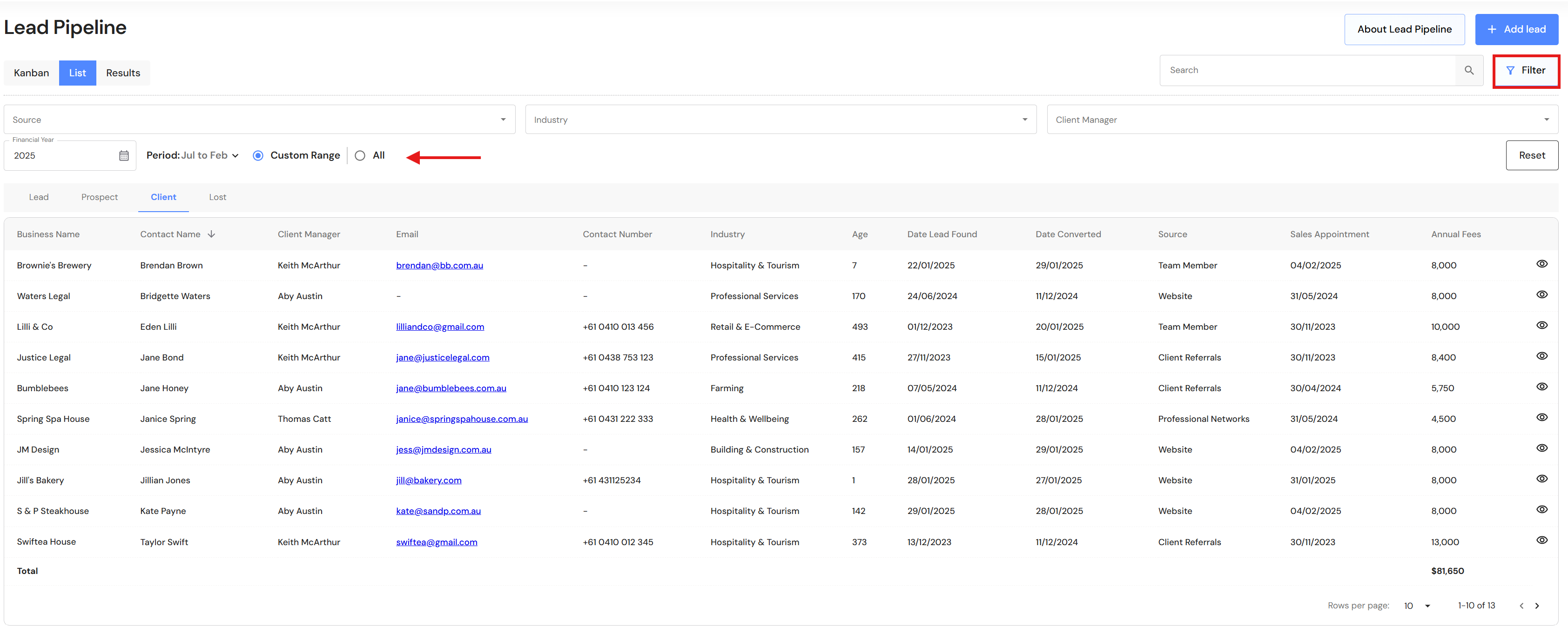
Task: Click the search magnifier icon
Action: click(1468, 71)
